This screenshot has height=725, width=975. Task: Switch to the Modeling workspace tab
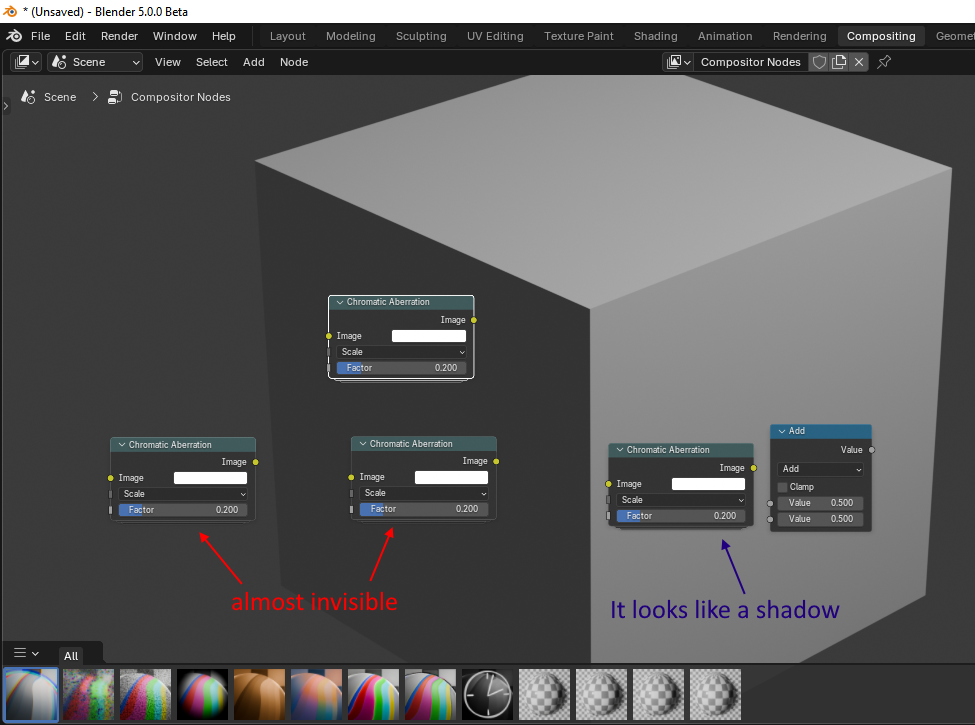pyautogui.click(x=351, y=36)
